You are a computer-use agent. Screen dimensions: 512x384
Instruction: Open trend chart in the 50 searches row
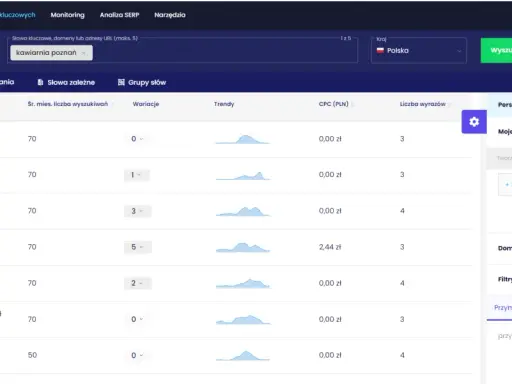click(x=243, y=356)
